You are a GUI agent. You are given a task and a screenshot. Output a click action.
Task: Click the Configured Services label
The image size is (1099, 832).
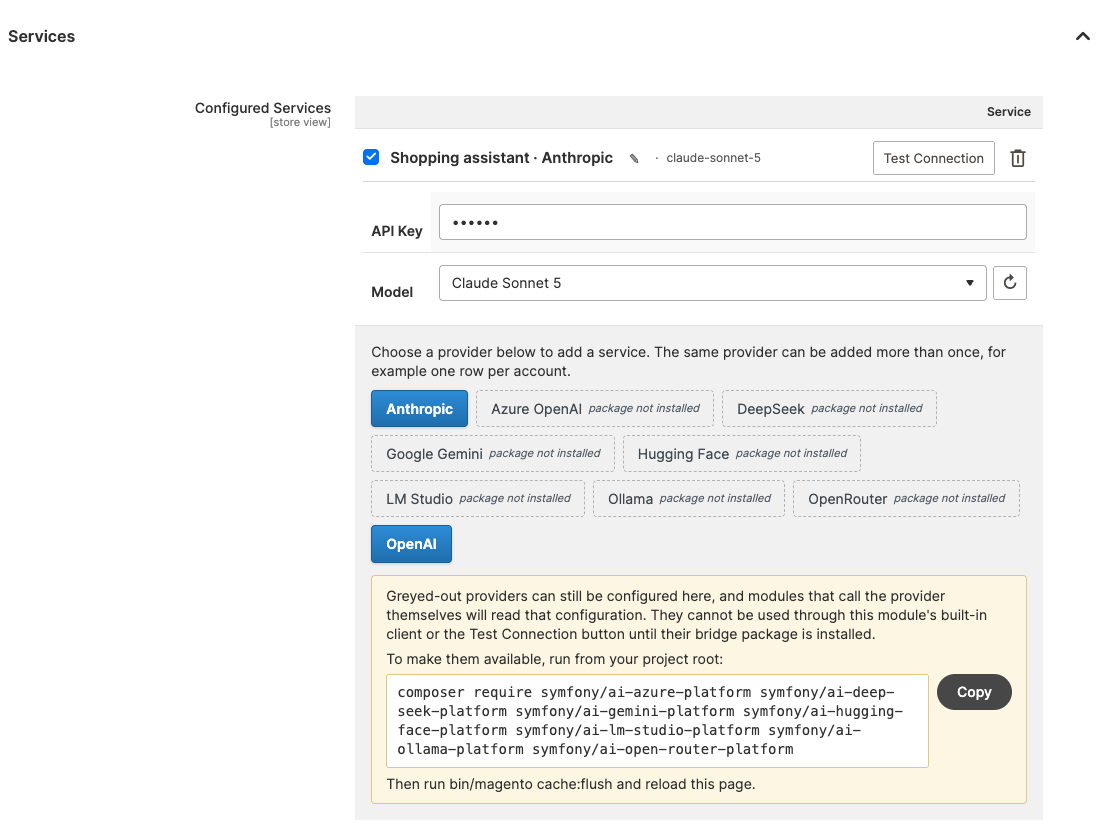coord(263,108)
